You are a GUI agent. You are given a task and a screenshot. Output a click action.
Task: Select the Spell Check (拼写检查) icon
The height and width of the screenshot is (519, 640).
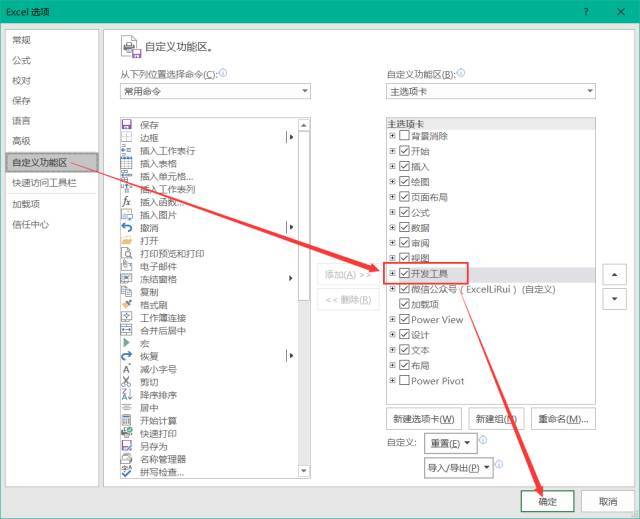(x=127, y=471)
